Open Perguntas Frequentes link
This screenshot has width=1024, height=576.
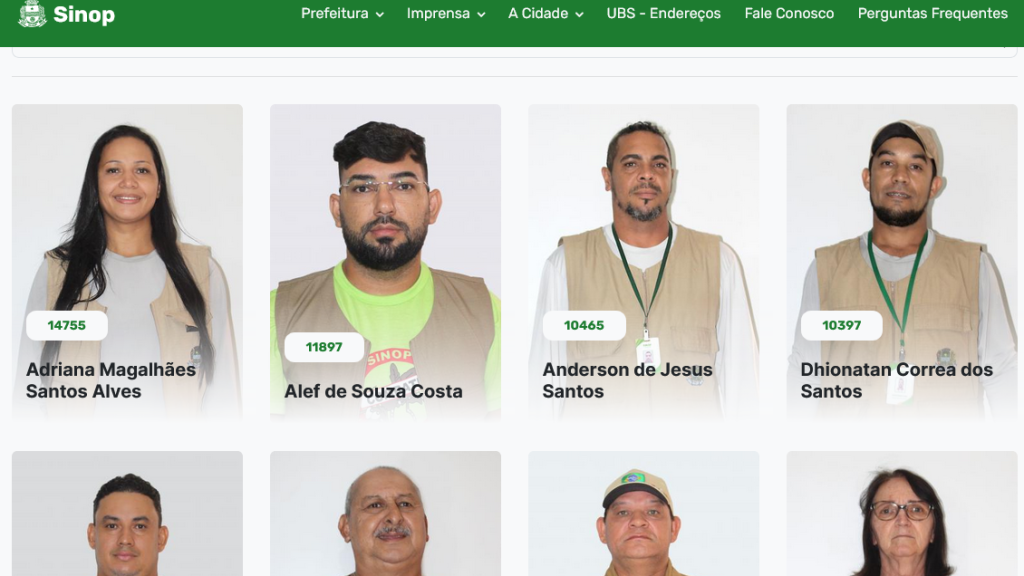coord(933,14)
